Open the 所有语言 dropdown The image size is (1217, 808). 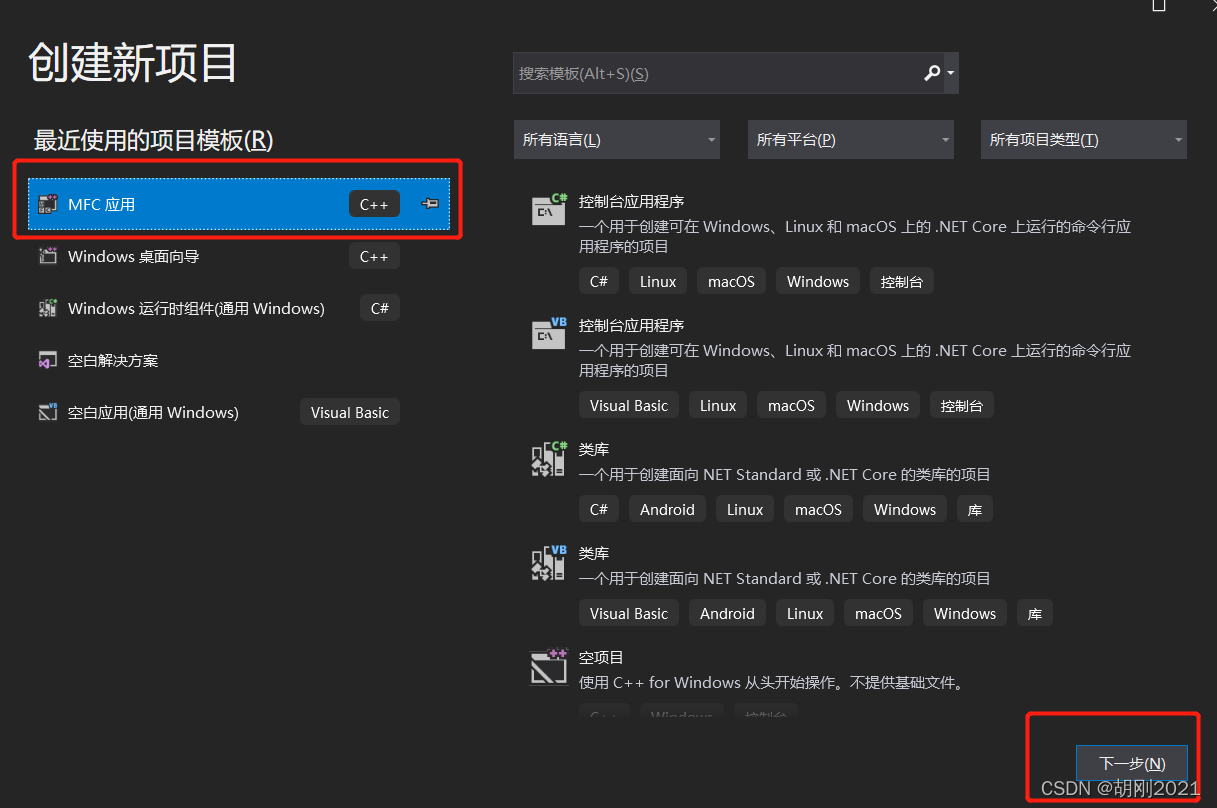click(616, 140)
